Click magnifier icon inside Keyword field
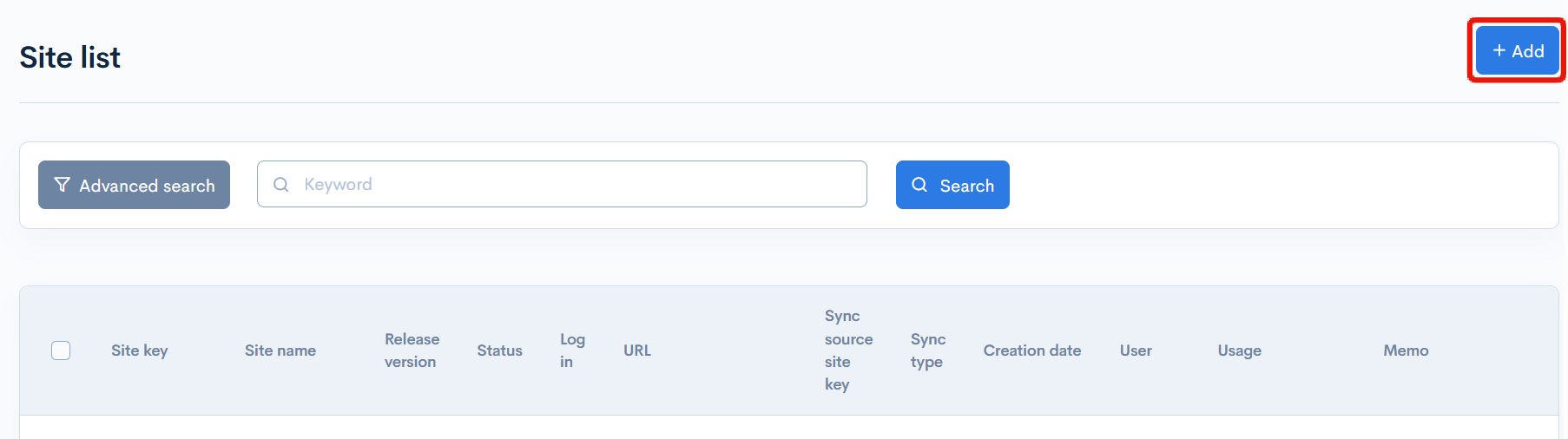1568x439 pixels. click(280, 185)
